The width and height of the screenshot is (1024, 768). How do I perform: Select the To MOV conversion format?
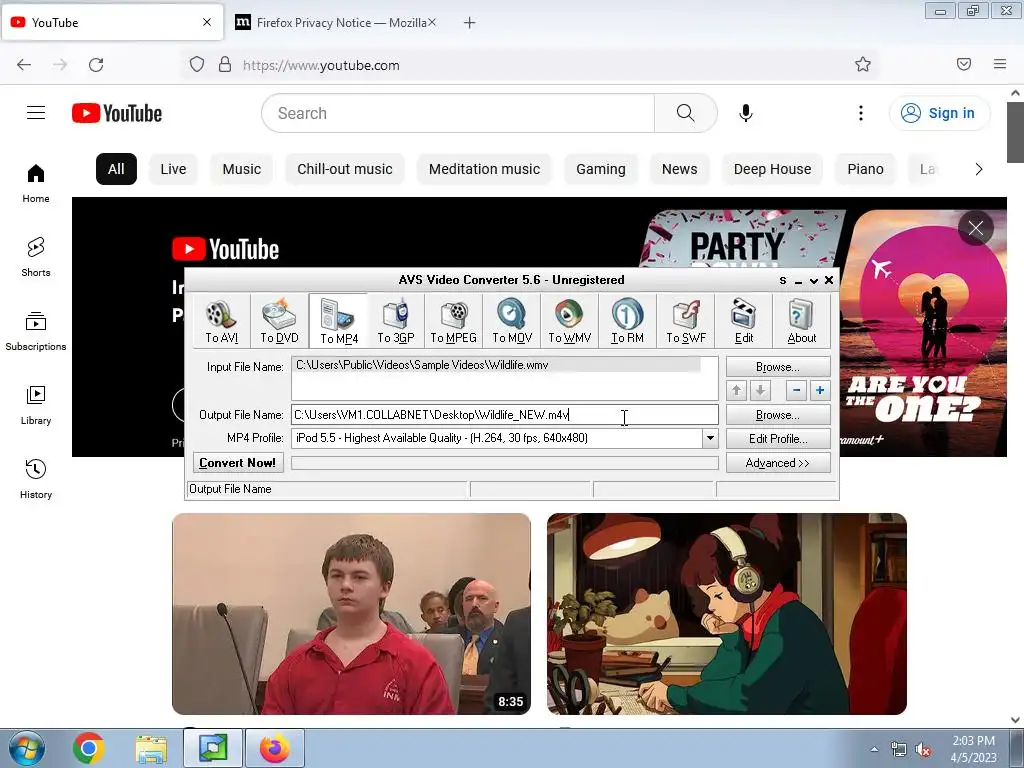[x=511, y=320]
